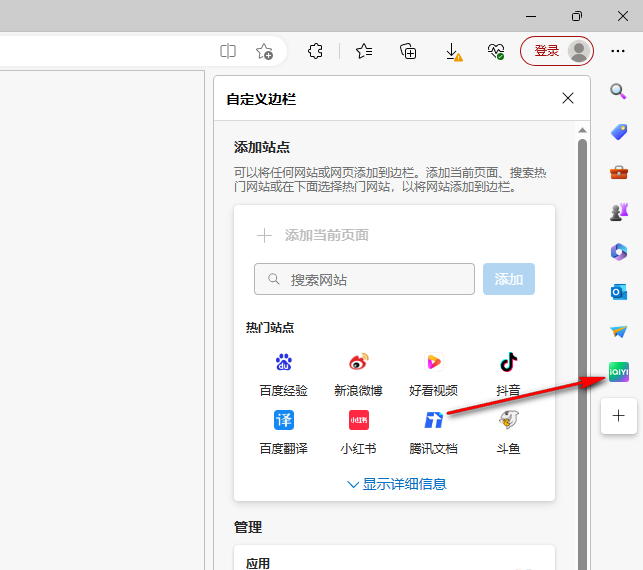This screenshot has height=570, width=643.
Task: Restore down the browser window
Action: pyautogui.click(x=577, y=16)
